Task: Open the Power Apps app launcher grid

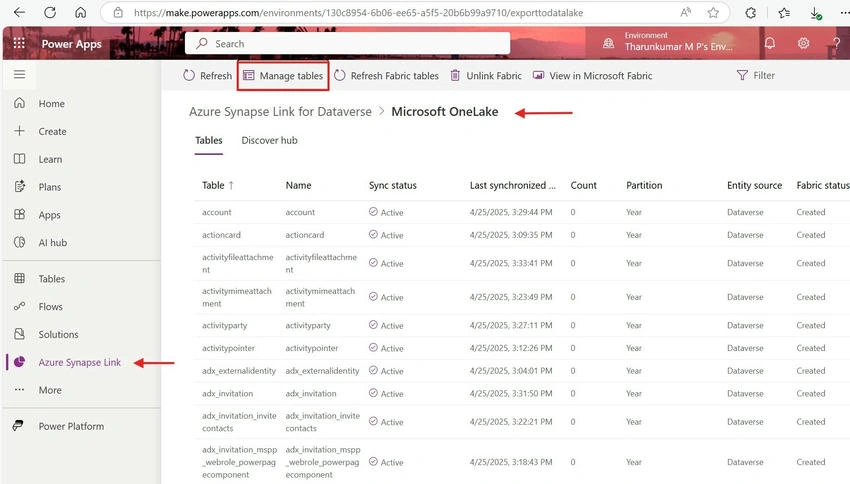Action: pyautogui.click(x=19, y=43)
